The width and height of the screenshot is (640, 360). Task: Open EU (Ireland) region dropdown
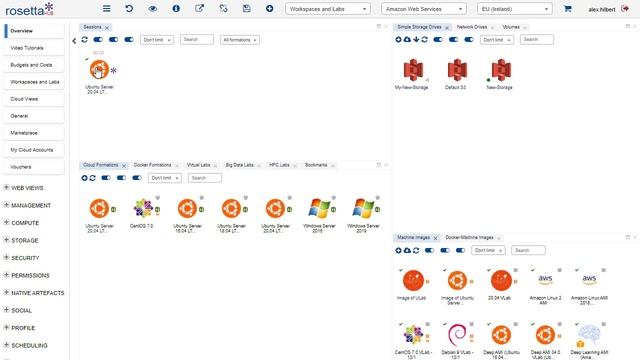pos(515,9)
